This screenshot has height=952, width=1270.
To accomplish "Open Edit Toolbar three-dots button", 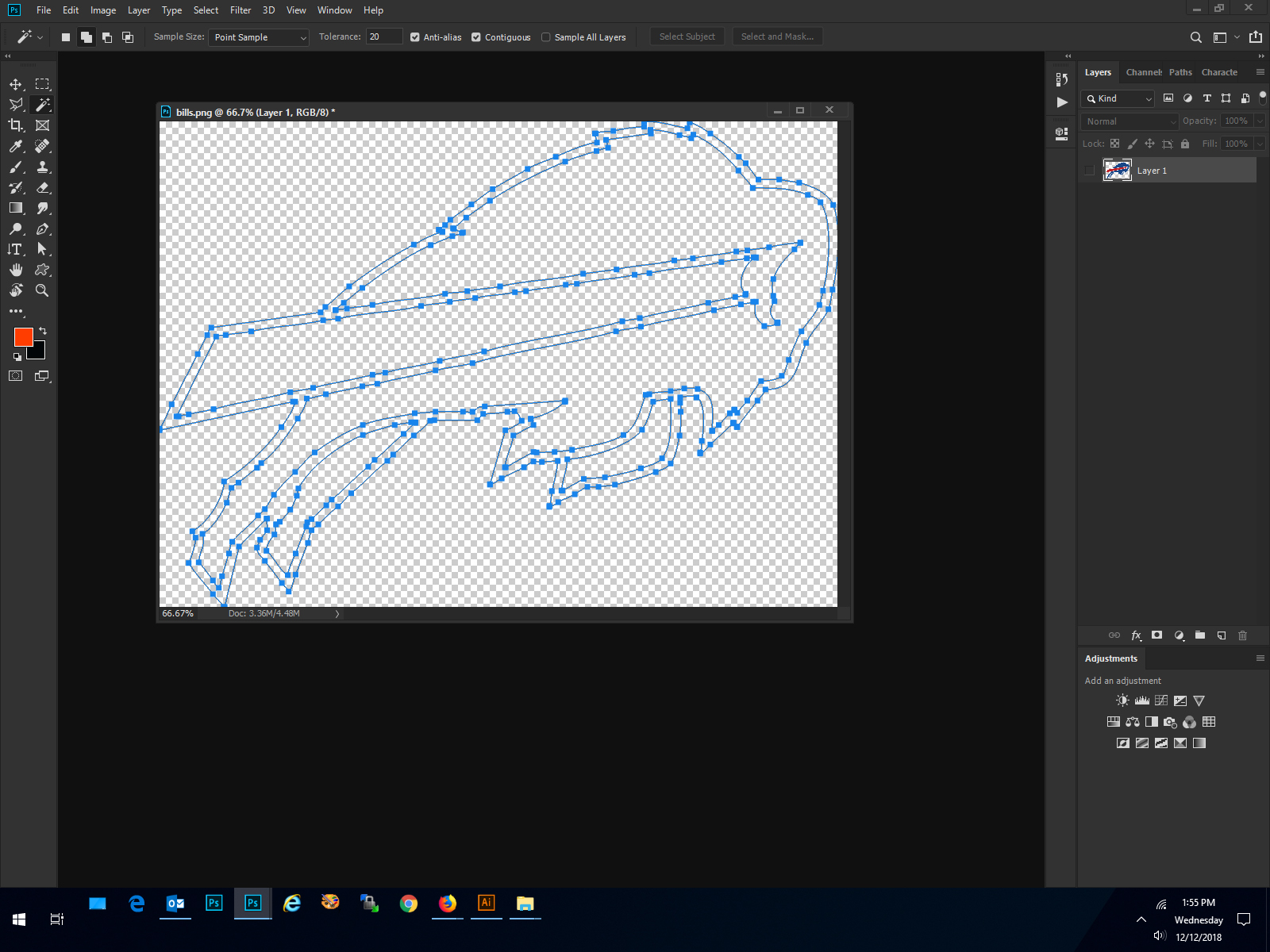I will (x=16, y=311).
